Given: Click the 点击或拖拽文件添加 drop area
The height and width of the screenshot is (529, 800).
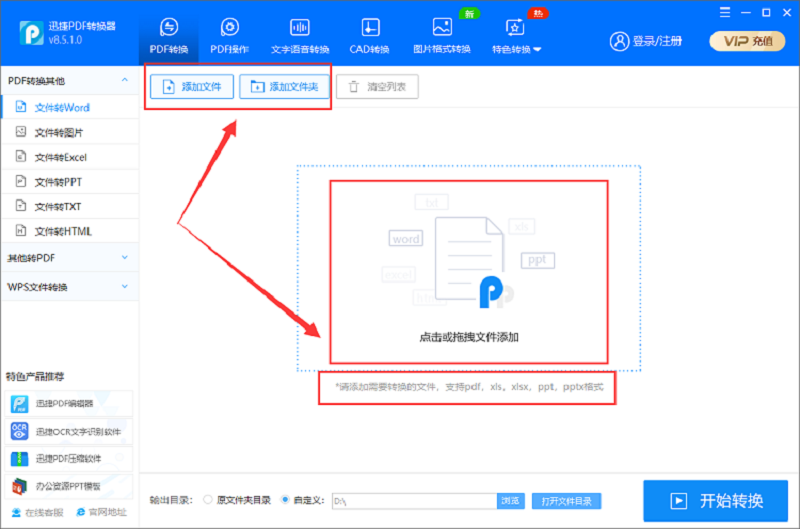Looking at the screenshot, I should 469,268.
